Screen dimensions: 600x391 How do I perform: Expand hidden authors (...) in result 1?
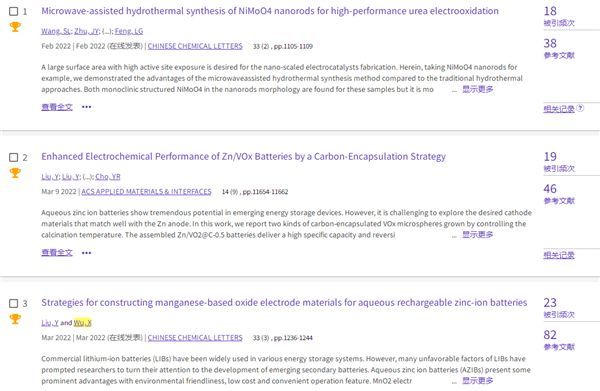click(107, 31)
